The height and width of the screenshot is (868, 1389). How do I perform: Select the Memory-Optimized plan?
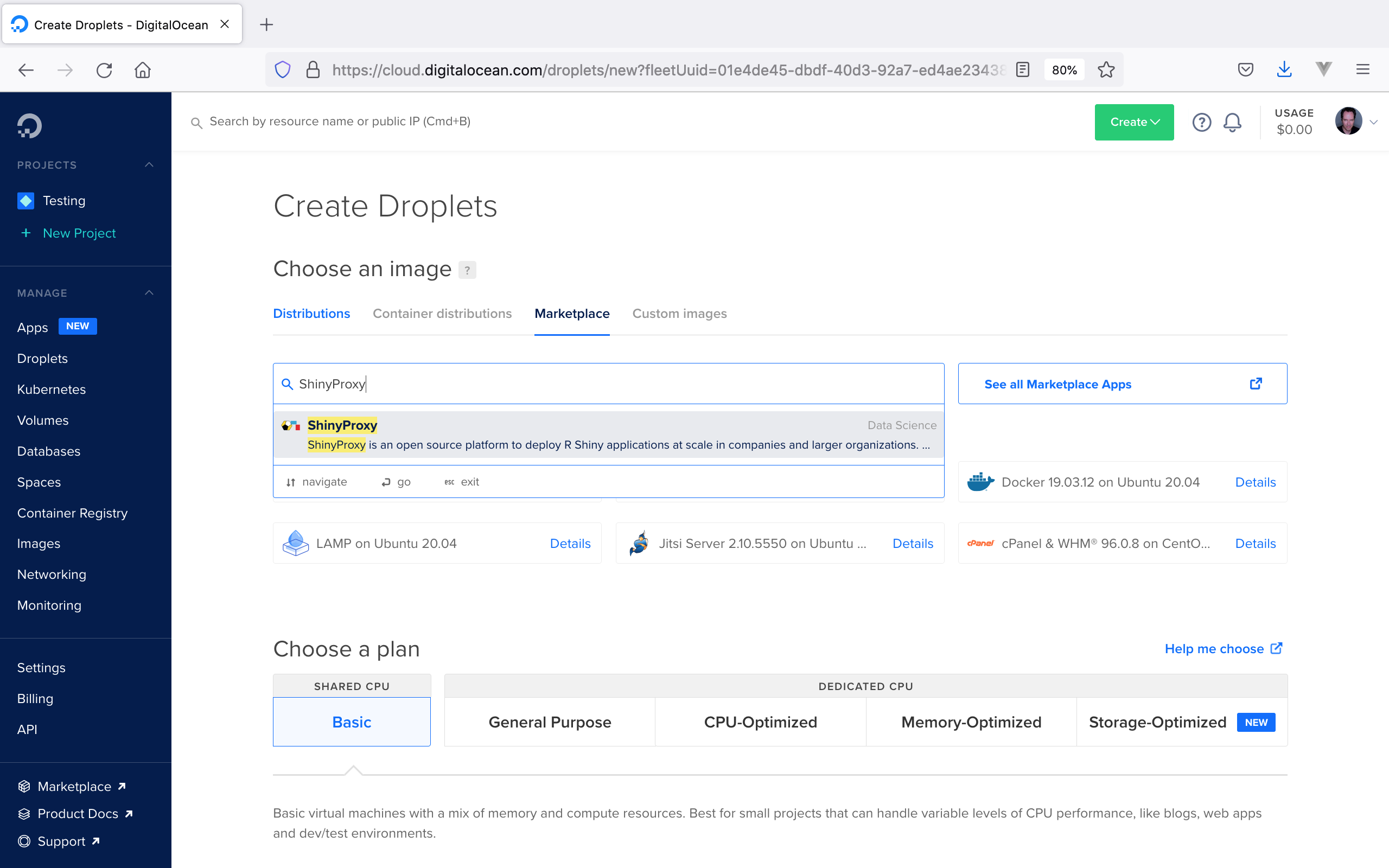click(970, 722)
